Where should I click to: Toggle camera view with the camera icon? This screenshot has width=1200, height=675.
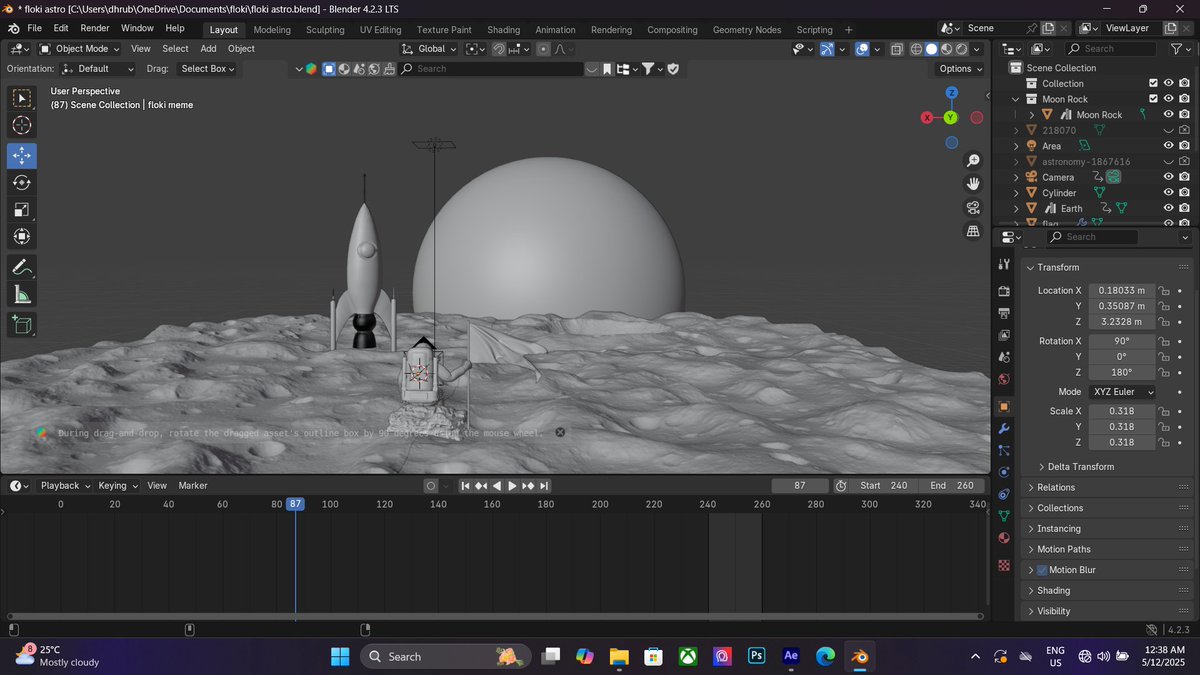point(973,208)
